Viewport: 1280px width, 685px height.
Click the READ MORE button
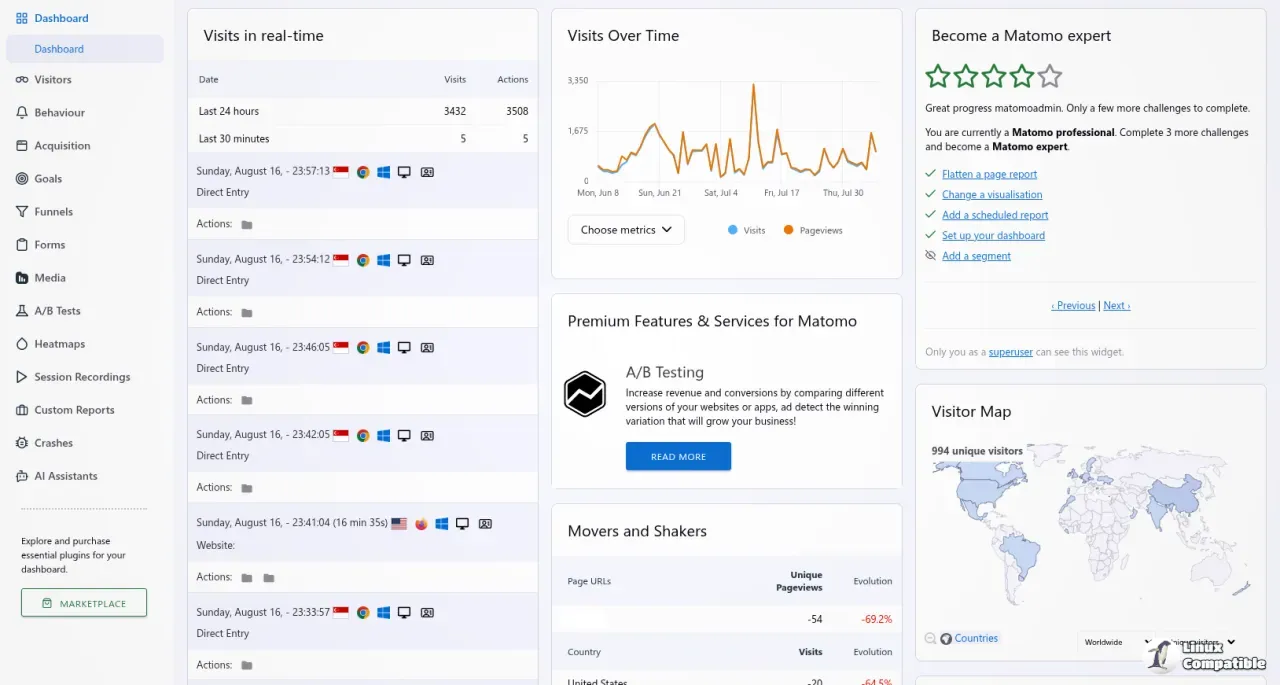(x=678, y=456)
